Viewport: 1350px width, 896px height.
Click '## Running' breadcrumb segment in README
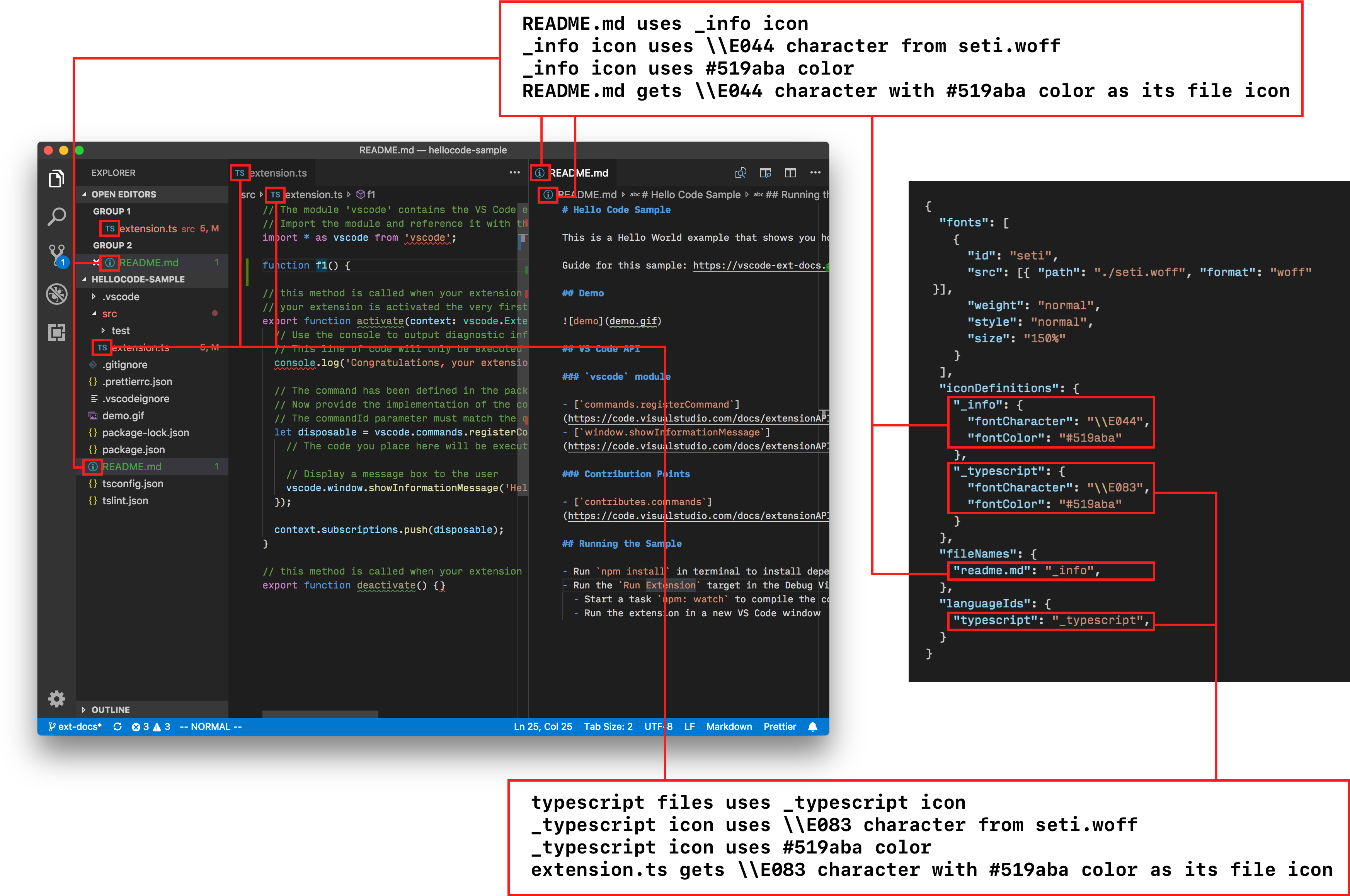click(x=791, y=194)
